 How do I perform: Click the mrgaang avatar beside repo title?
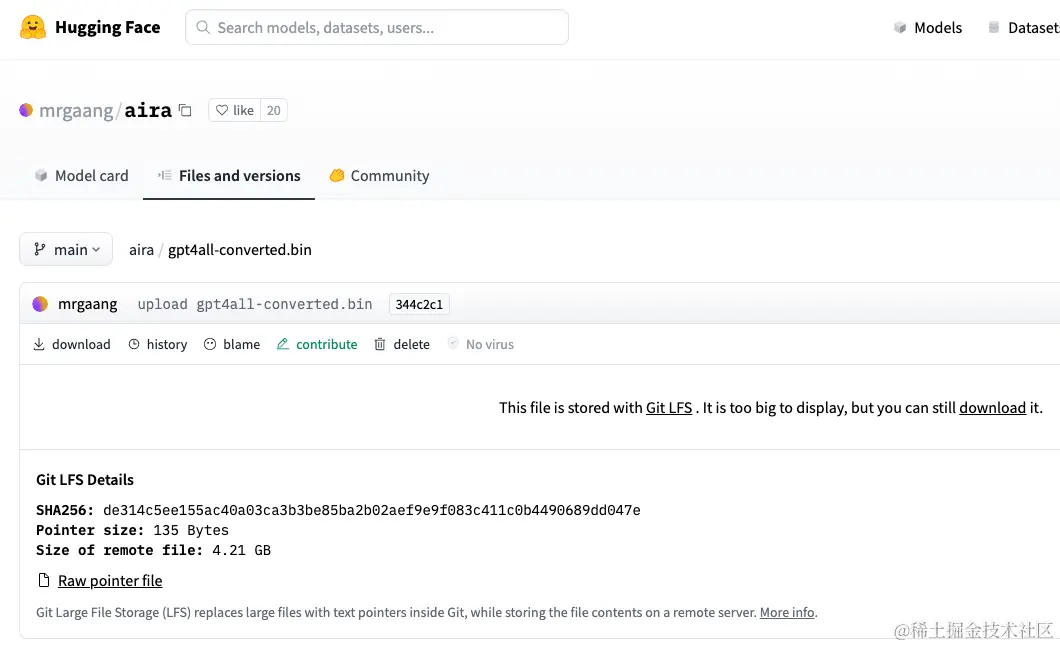coord(26,110)
